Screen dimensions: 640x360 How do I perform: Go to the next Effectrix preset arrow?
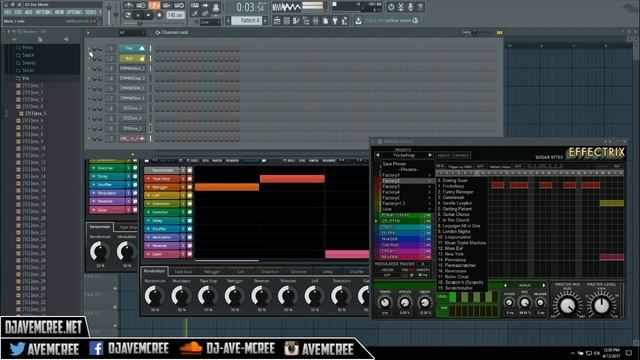(430, 156)
